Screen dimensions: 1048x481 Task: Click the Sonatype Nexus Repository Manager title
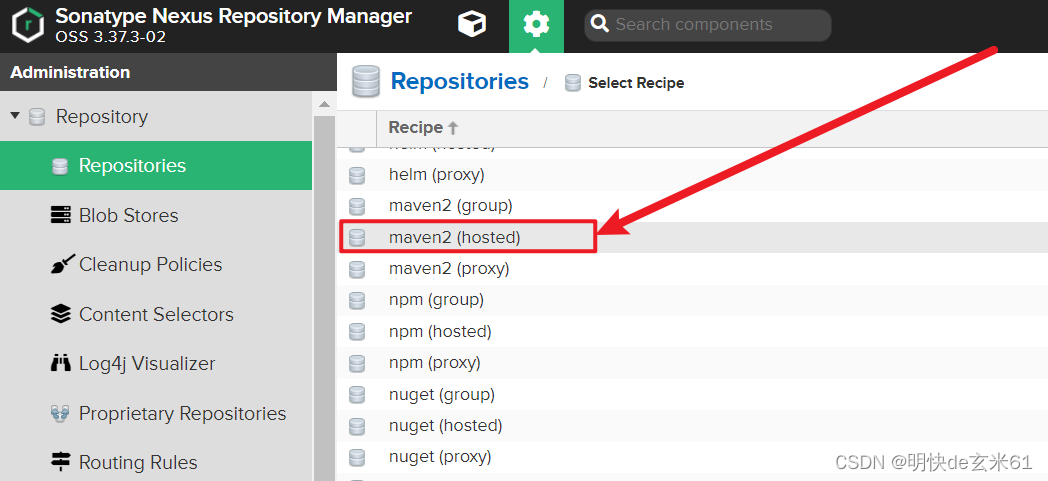233,16
